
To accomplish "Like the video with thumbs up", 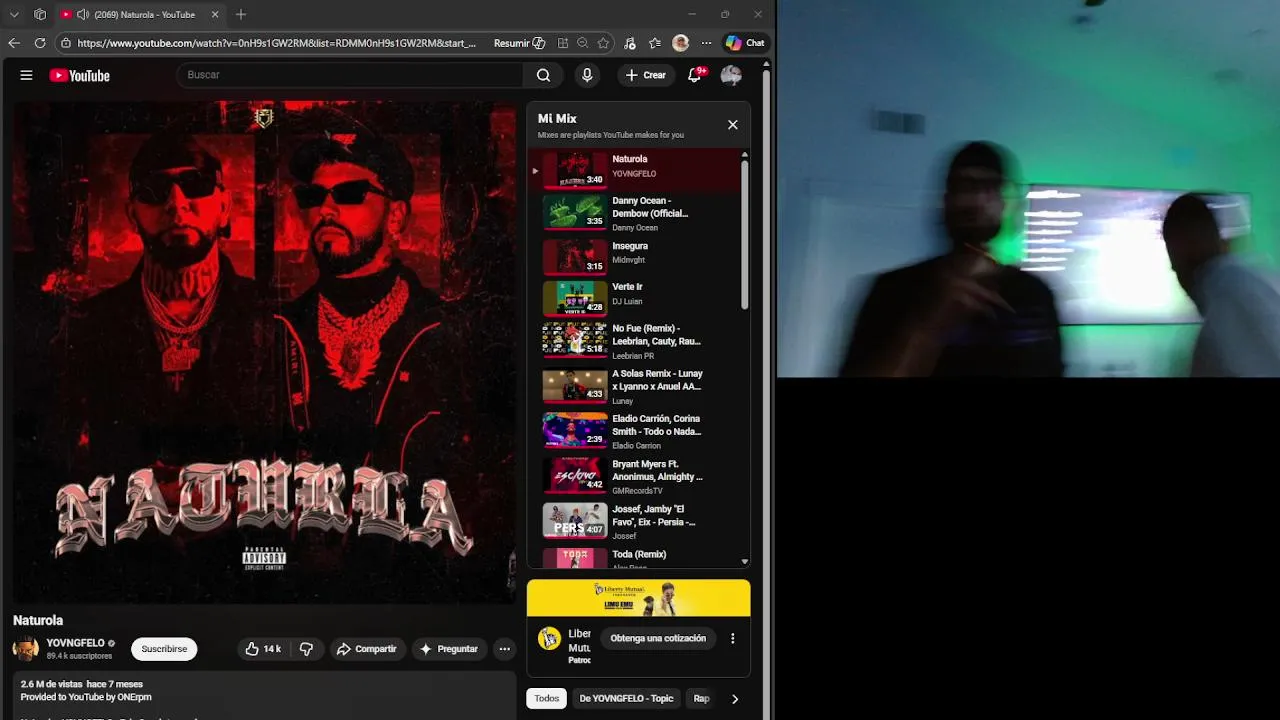I will coord(263,649).
